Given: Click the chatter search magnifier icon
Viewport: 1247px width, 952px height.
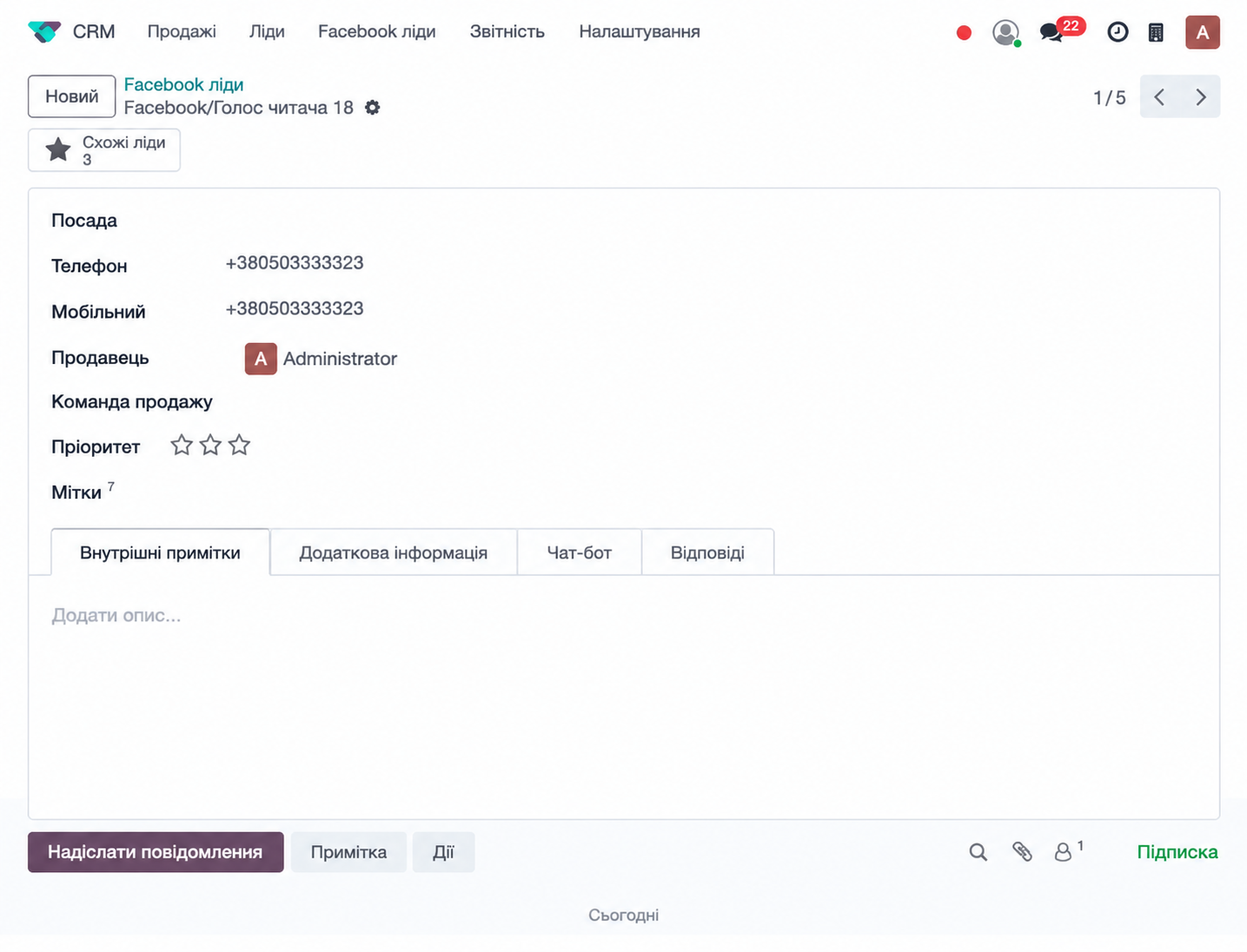Looking at the screenshot, I should point(978,852).
